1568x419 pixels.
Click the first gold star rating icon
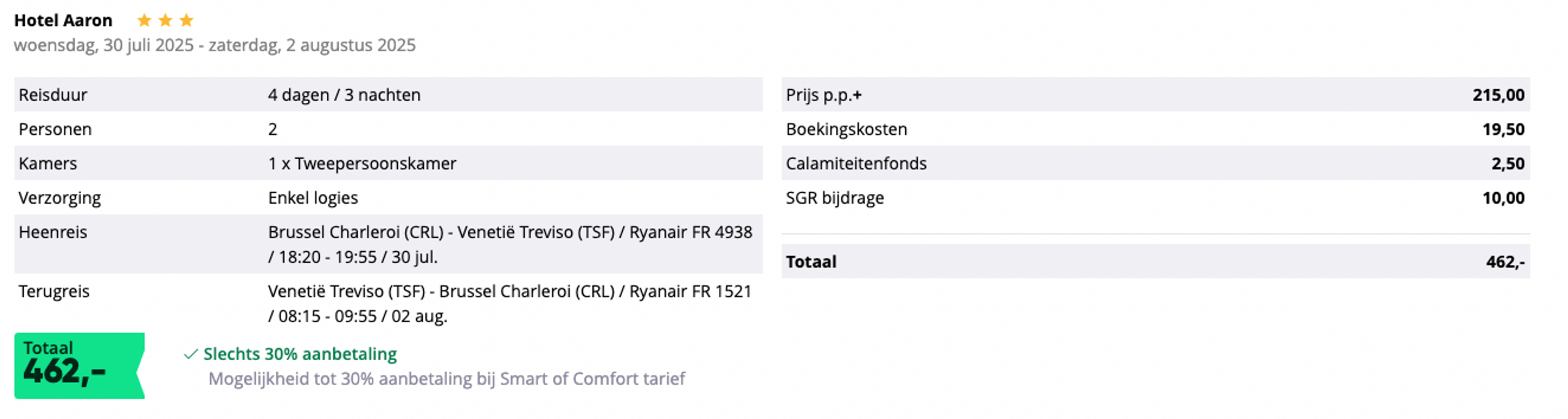144,21
